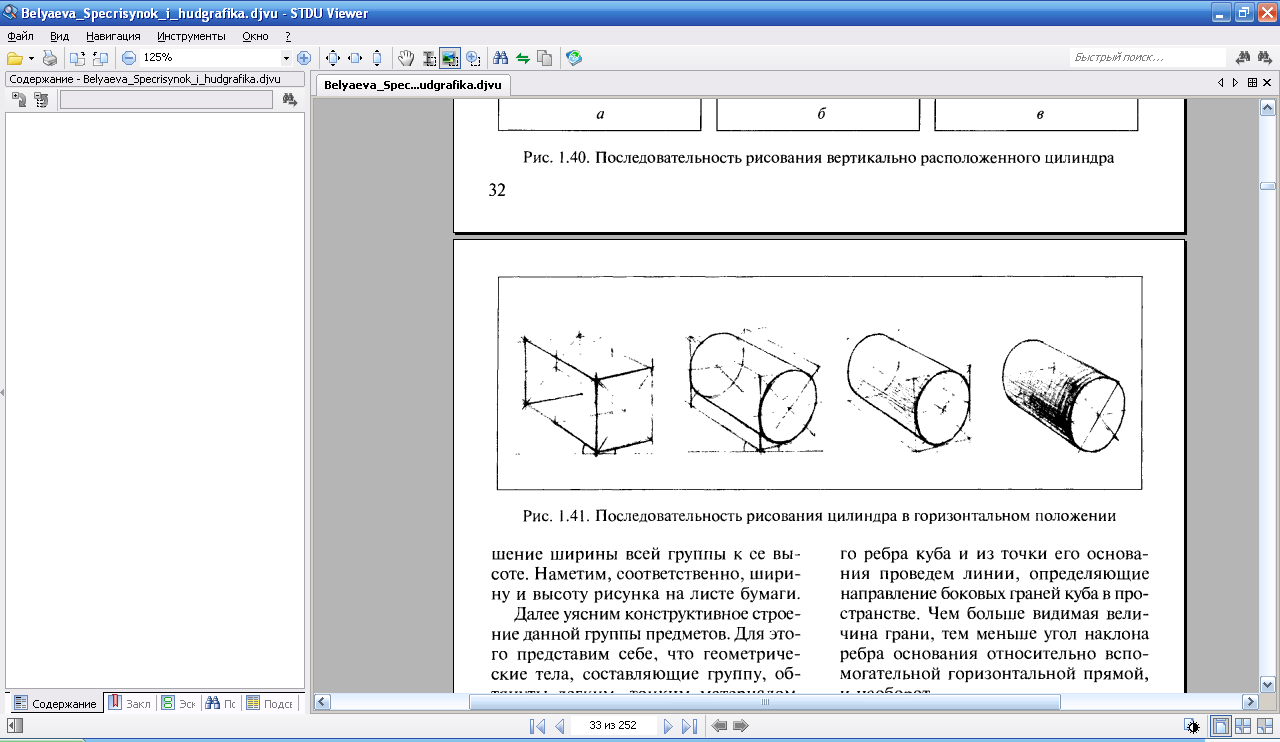Screen dimensions: 1280x742
Task: Open the Инструменты menu
Action: point(191,36)
